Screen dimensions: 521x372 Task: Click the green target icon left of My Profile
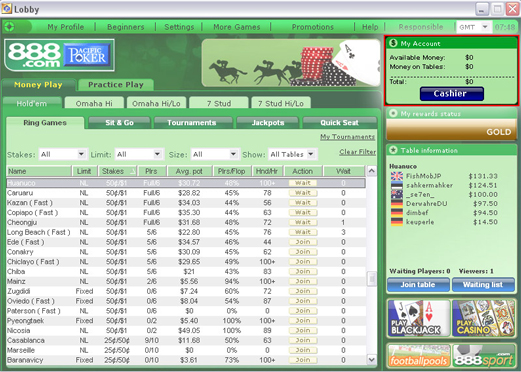tap(9, 27)
